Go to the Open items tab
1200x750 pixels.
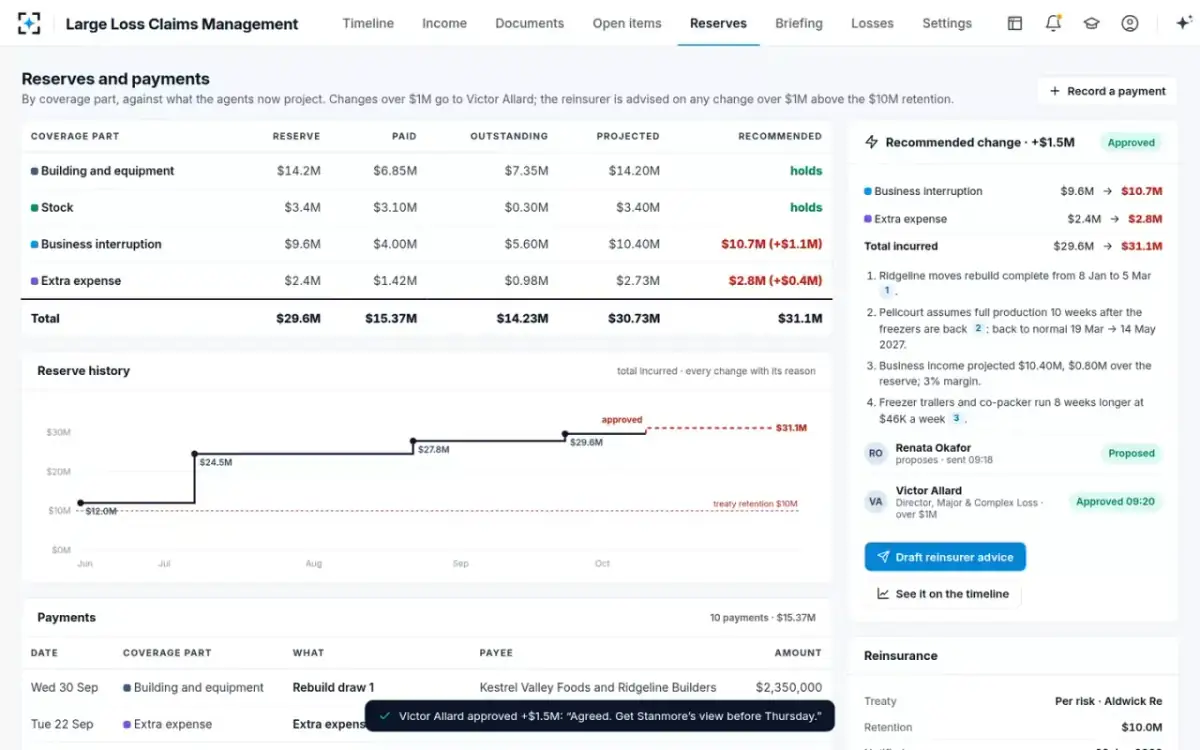click(x=627, y=23)
